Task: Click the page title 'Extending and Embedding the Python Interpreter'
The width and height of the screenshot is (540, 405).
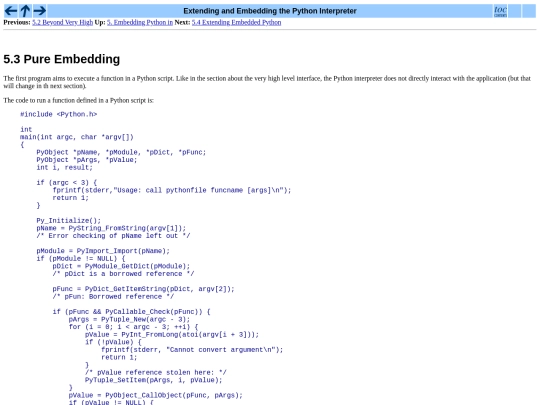Action: 270,11
